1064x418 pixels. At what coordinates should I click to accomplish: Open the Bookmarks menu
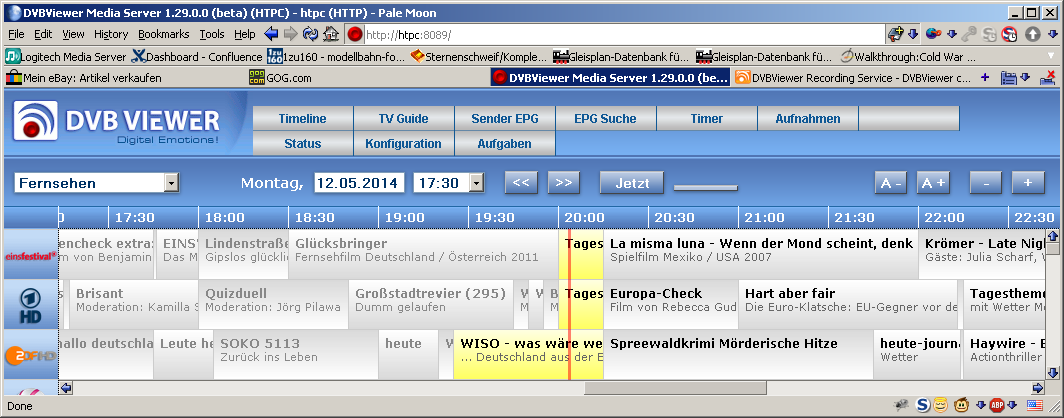(165, 34)
